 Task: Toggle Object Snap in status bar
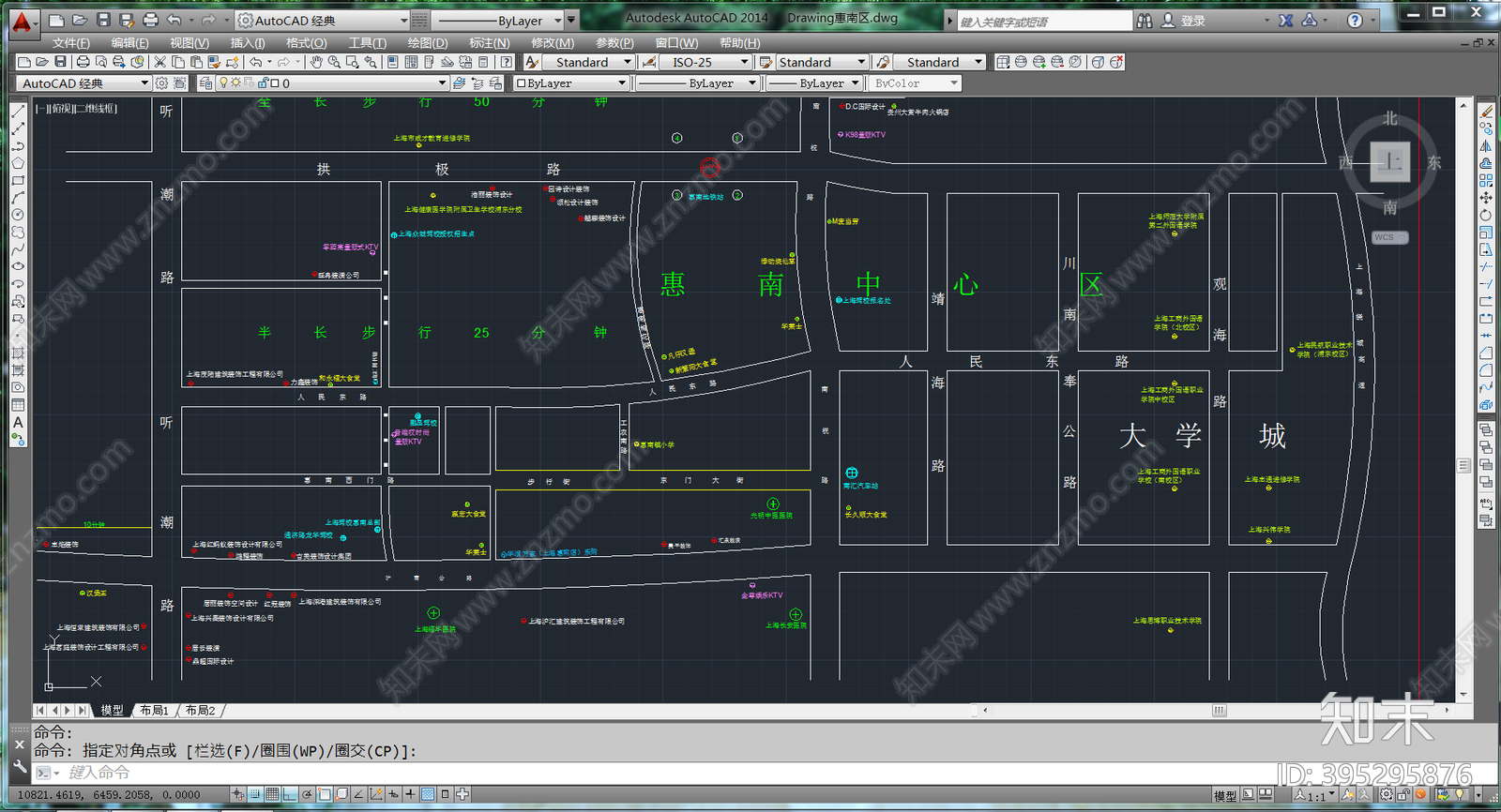[x=325, y=794]
